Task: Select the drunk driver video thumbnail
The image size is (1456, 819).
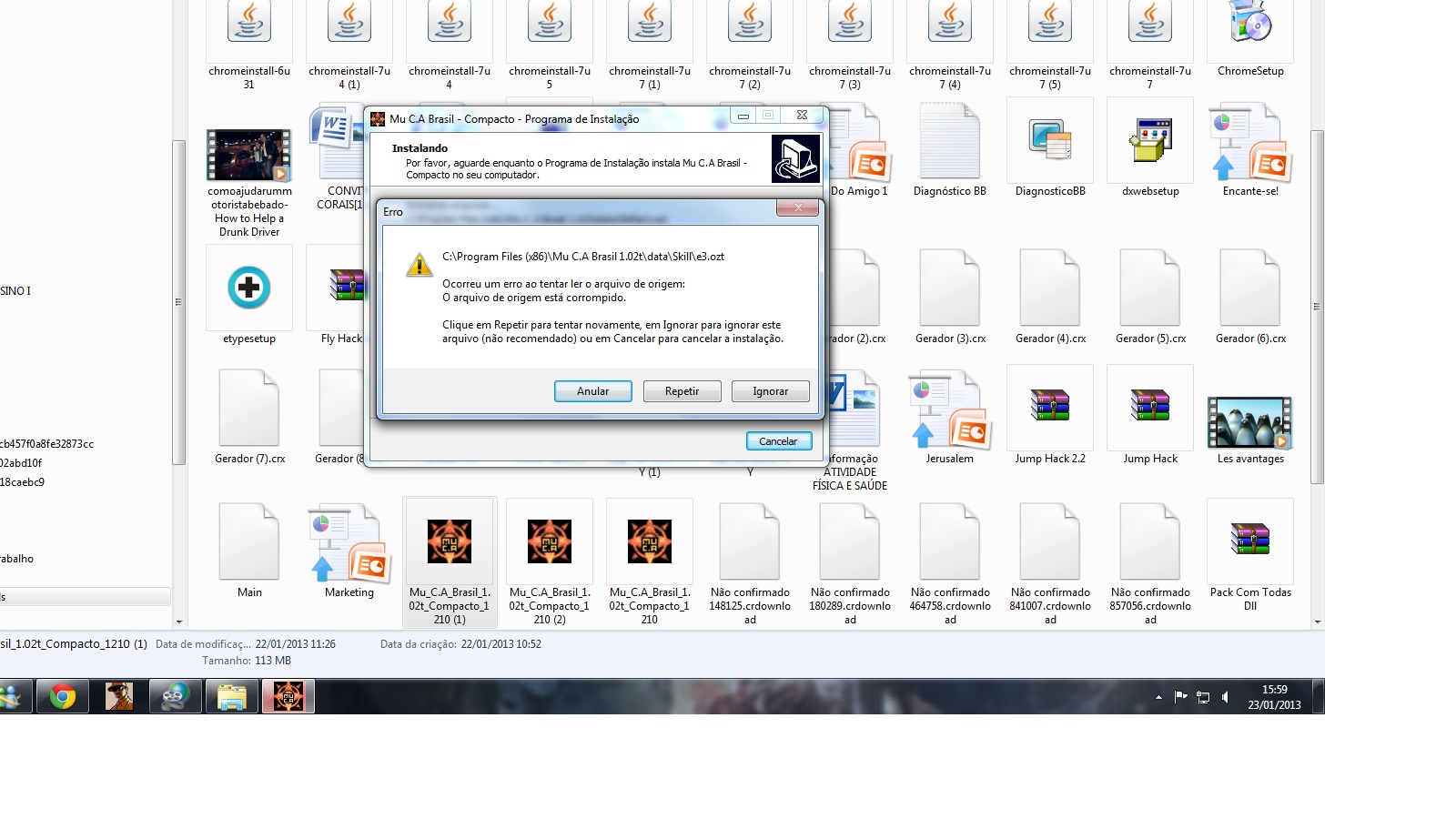Action: coord(248,155)
